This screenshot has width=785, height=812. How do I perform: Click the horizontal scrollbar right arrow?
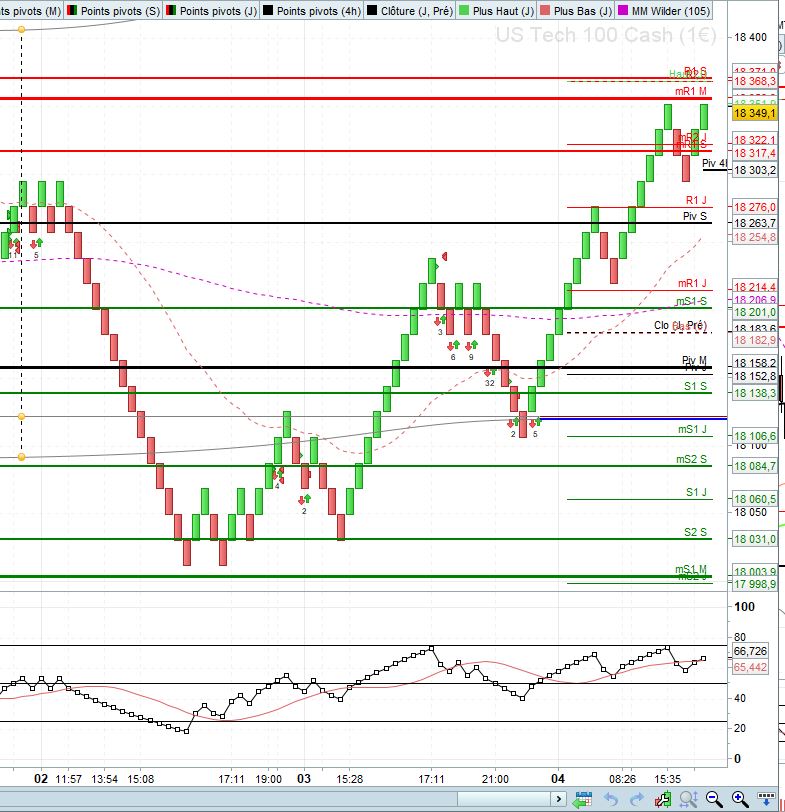coord(558,799)
